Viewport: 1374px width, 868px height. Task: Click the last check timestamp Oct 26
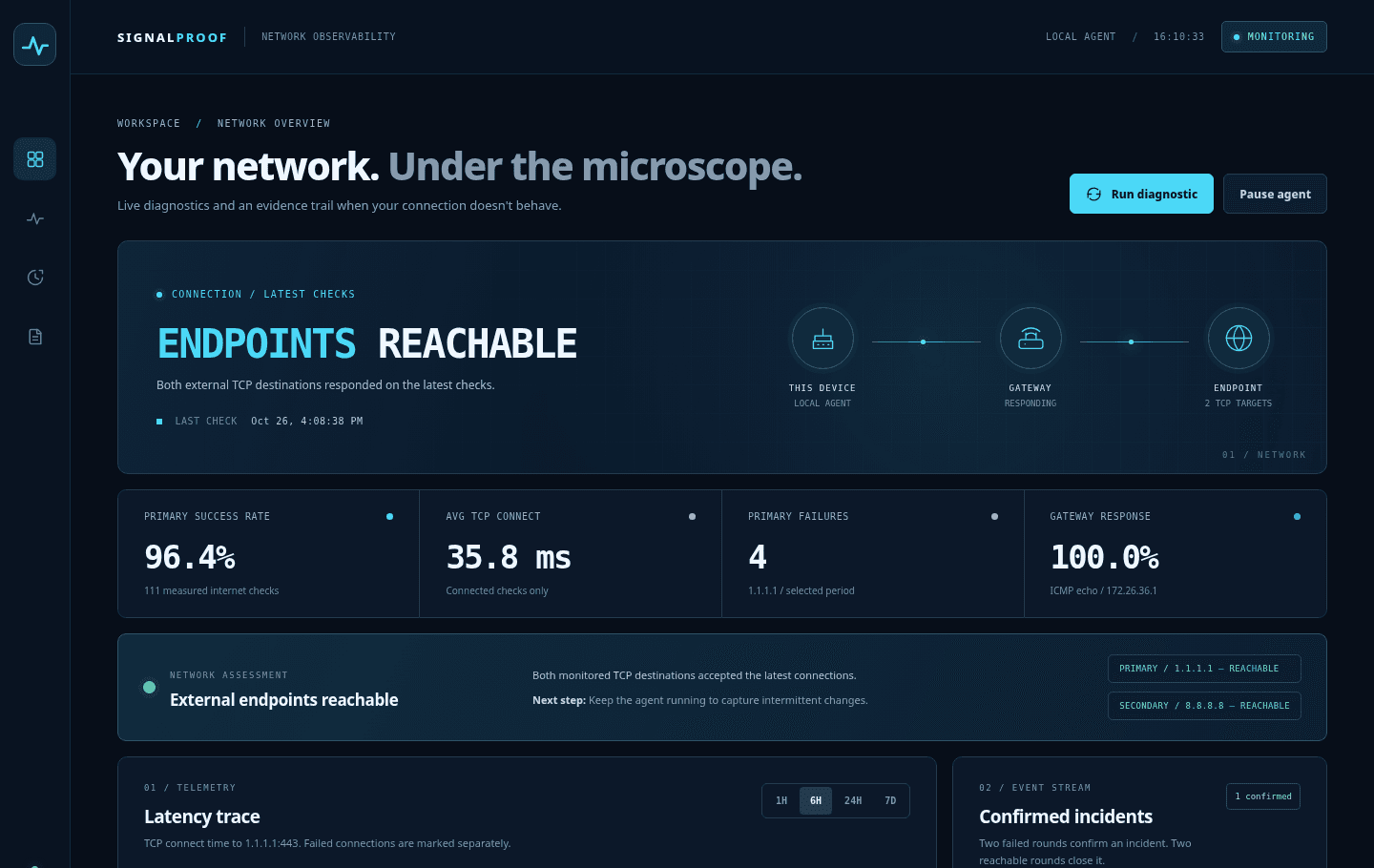pyautogui.click(x=307, y=422)
